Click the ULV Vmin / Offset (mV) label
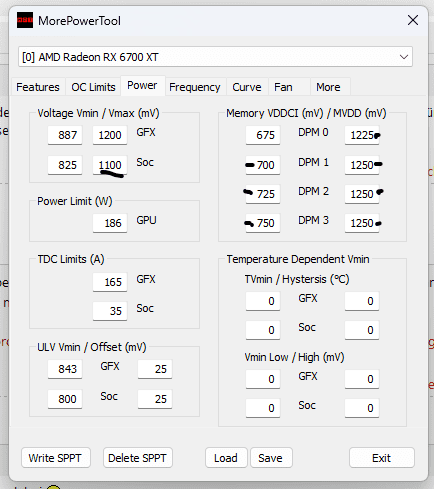Screen dimensions: 434x489 (92, 347)
